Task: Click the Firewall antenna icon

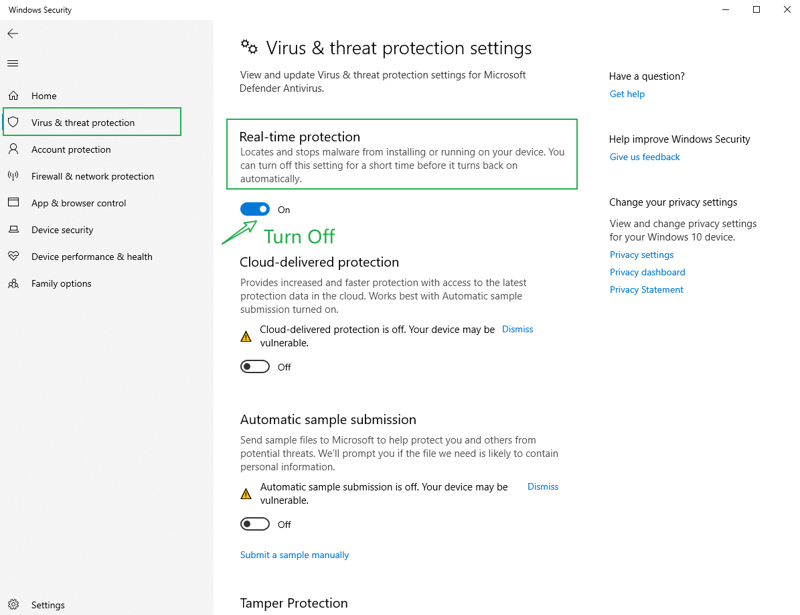Action: (x=14, y=176)
